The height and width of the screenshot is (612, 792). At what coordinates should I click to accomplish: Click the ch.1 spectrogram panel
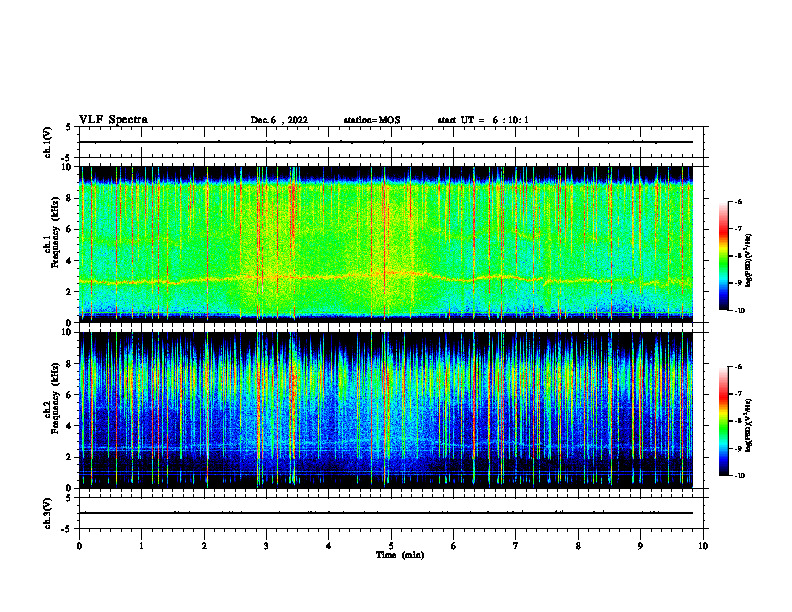tap(386, 244)
